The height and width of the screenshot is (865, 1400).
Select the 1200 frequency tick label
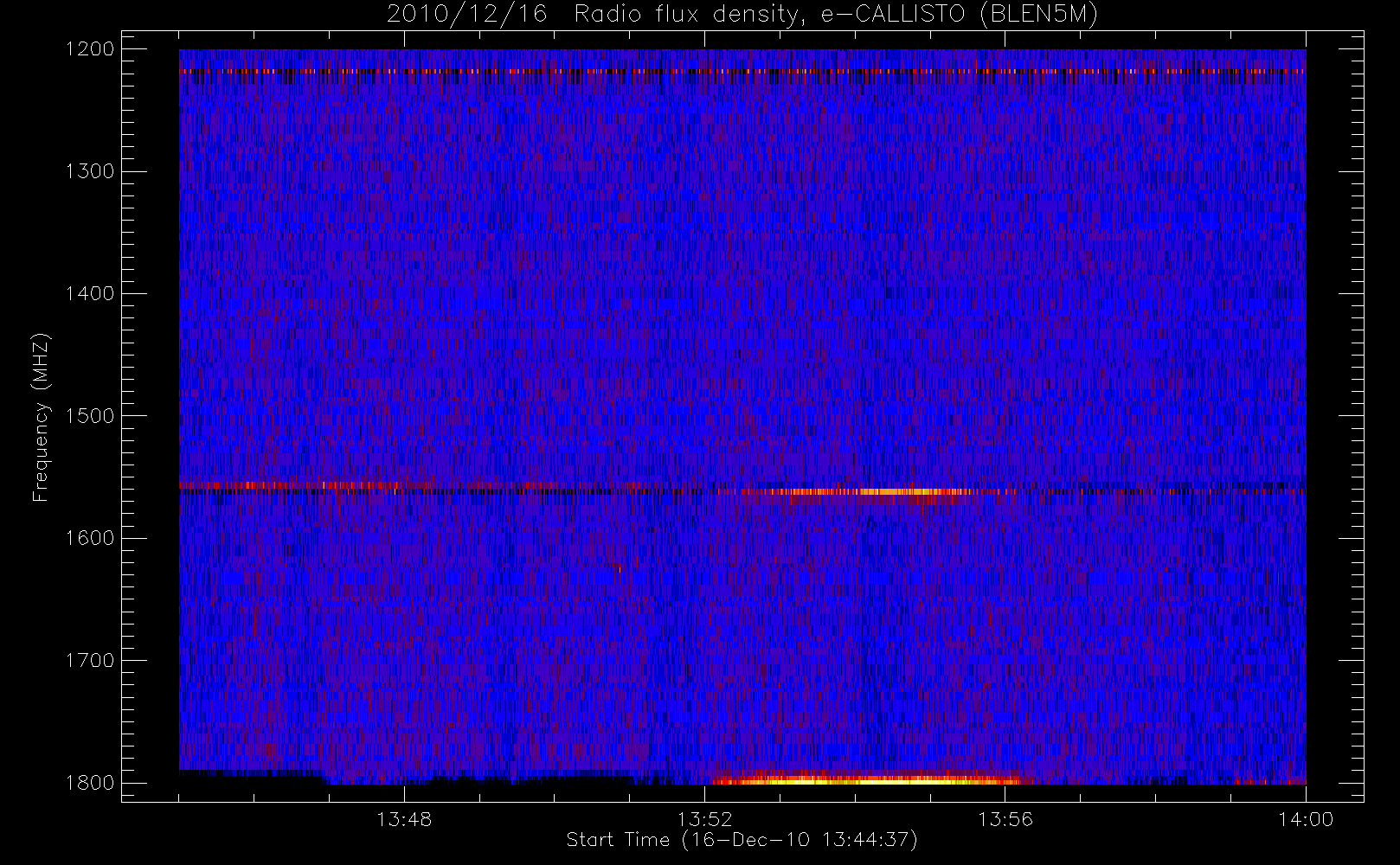[90, 49]
